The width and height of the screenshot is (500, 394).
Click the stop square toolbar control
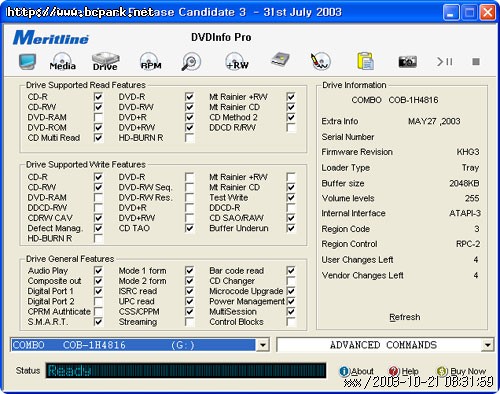coord(476,62)
